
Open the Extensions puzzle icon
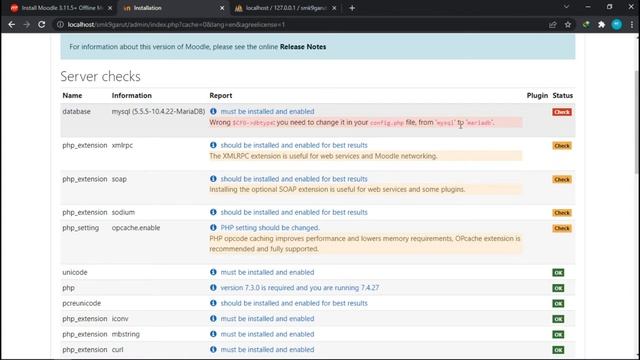point(602,24)
